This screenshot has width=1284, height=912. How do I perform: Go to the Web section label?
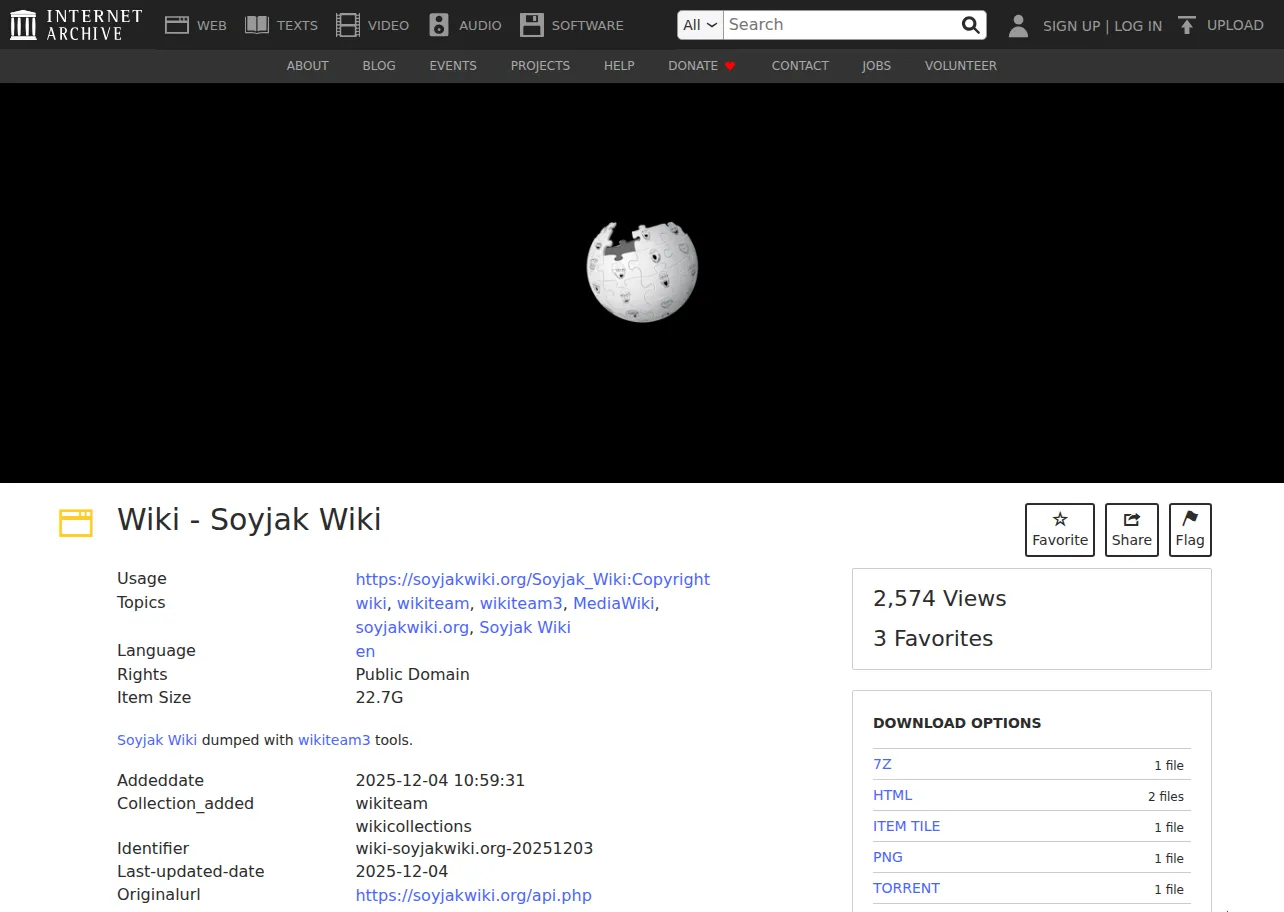[x=212, y=25]
